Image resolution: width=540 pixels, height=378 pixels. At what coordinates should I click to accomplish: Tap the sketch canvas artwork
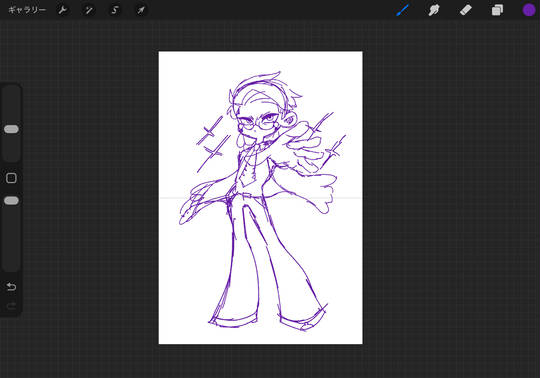[260, 198]
